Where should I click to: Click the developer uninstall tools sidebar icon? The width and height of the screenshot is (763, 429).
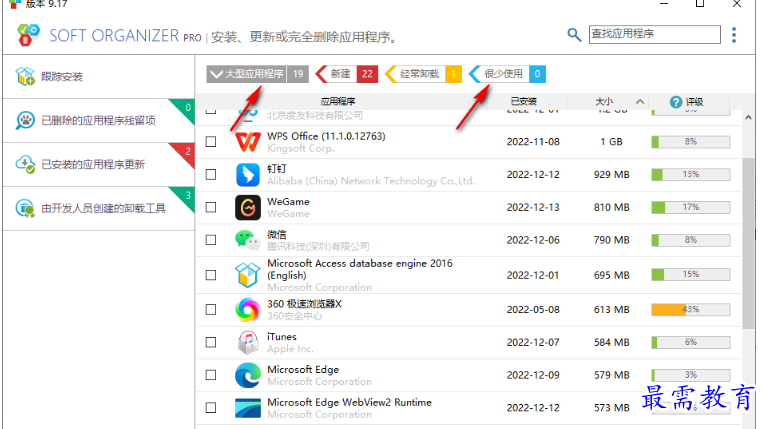(25, 208)
